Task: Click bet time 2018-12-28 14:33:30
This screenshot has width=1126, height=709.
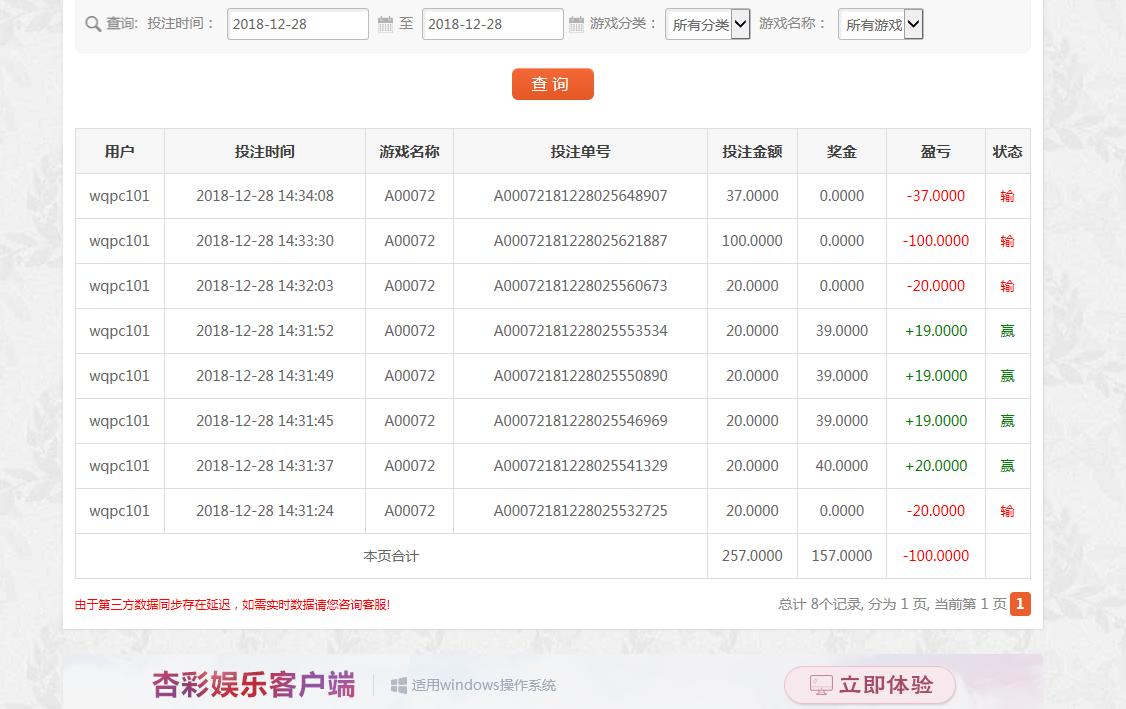Action: [x=265, y=241]
